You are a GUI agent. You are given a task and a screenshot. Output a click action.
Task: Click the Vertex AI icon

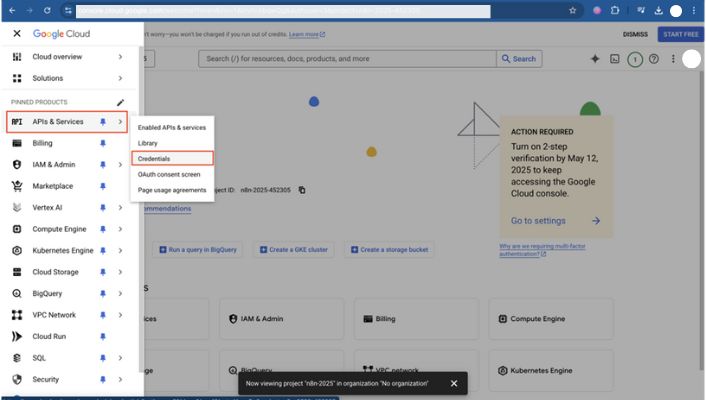pyautogui.click(x=17, y=208)
